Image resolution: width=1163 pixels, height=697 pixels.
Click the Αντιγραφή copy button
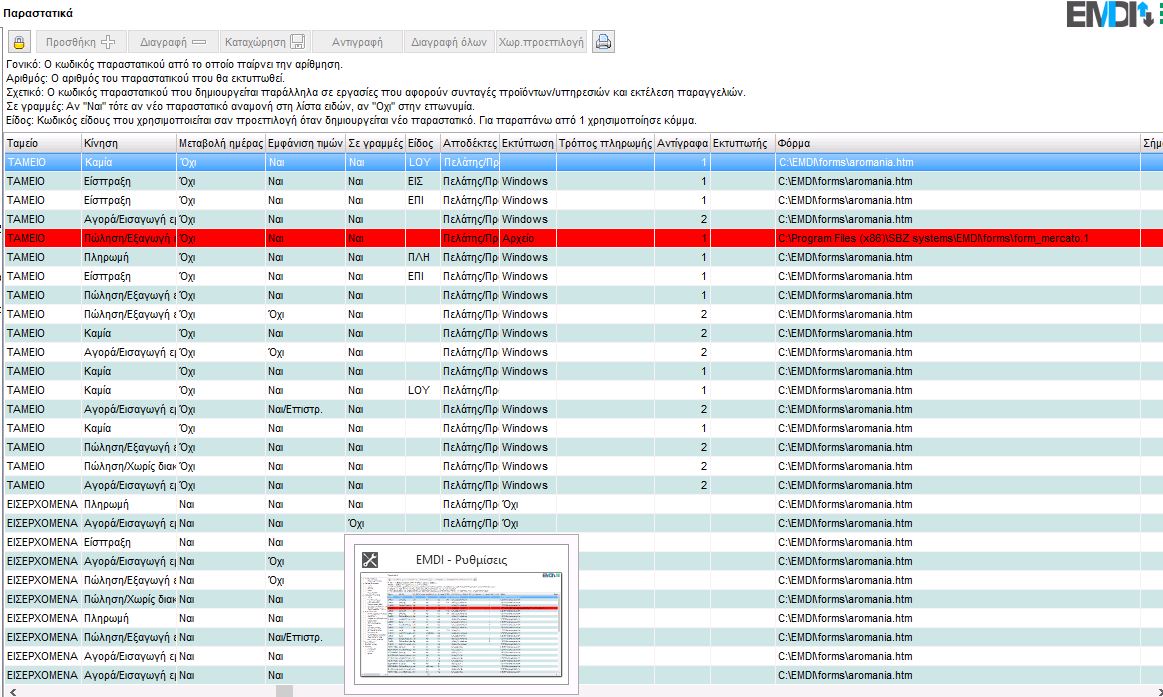[x=358, y=42]
